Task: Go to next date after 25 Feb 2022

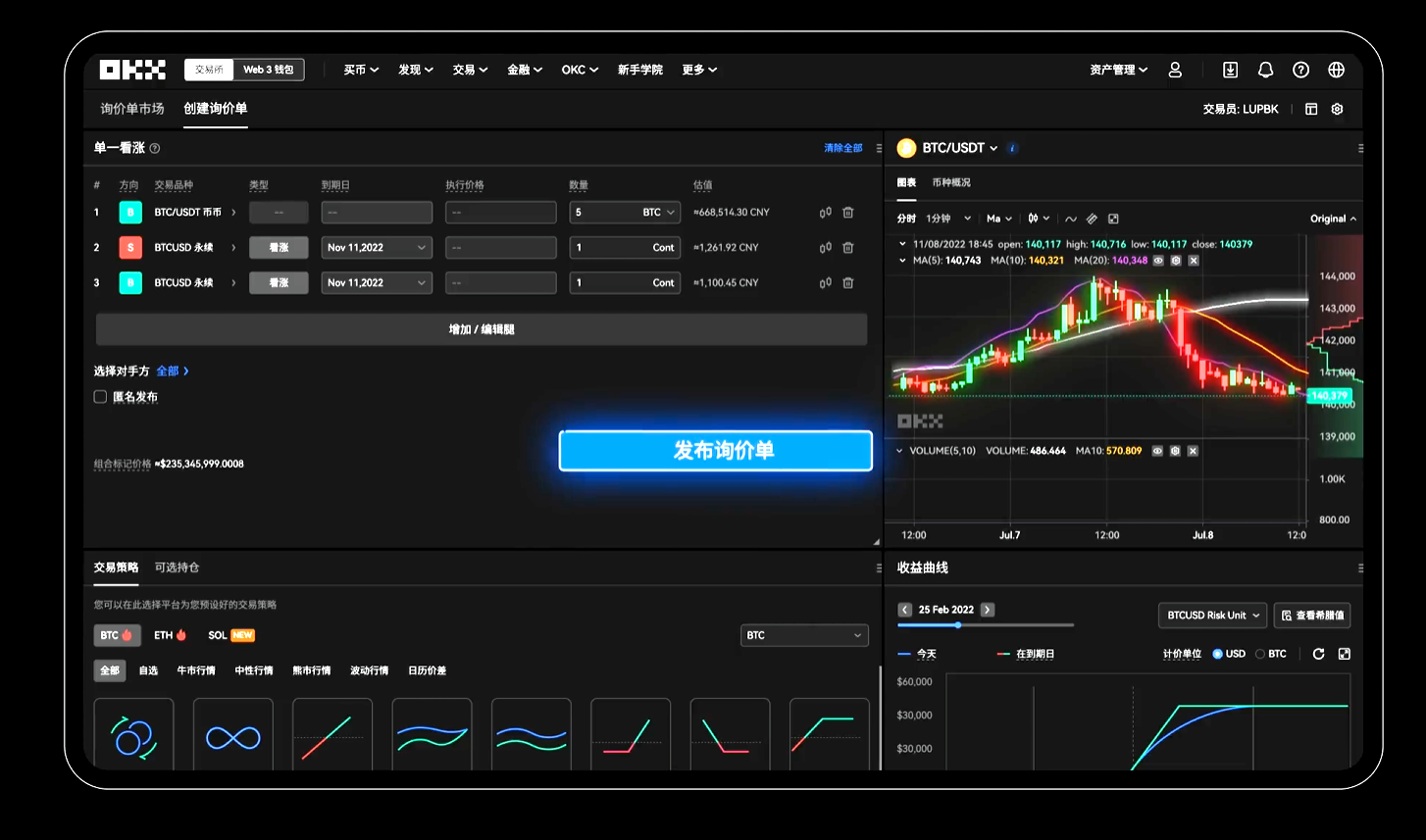Action: click(x=988, y=610)
